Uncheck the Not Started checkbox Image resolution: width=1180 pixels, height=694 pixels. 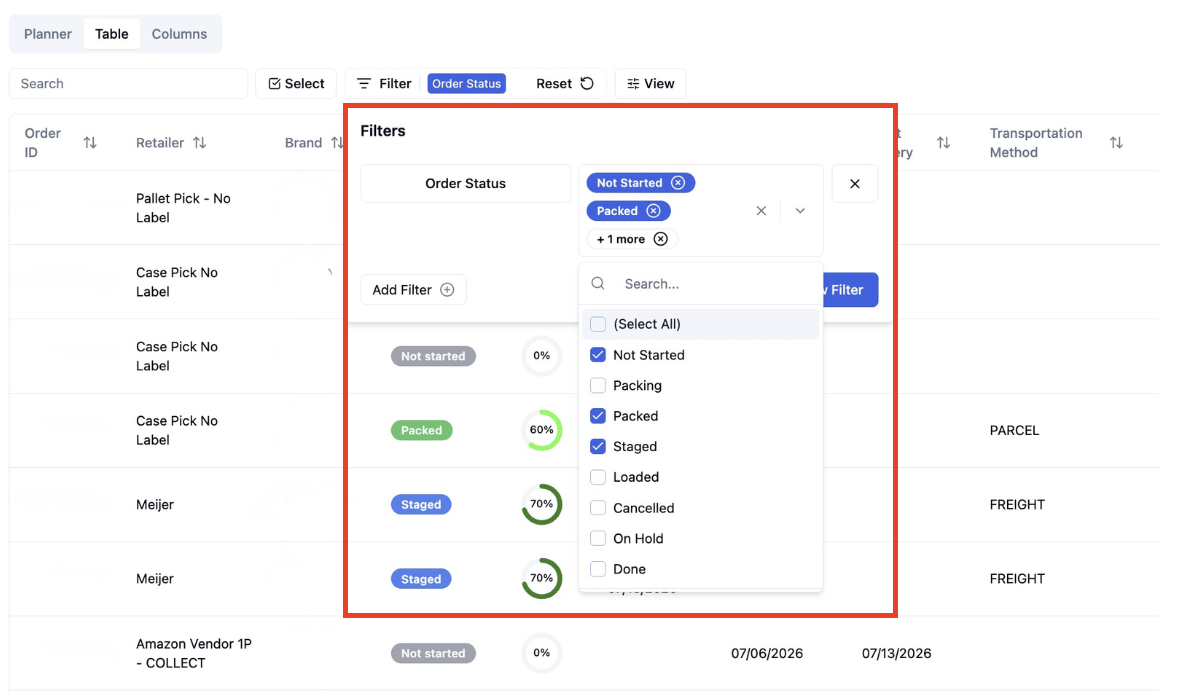(x=598, y=355)
